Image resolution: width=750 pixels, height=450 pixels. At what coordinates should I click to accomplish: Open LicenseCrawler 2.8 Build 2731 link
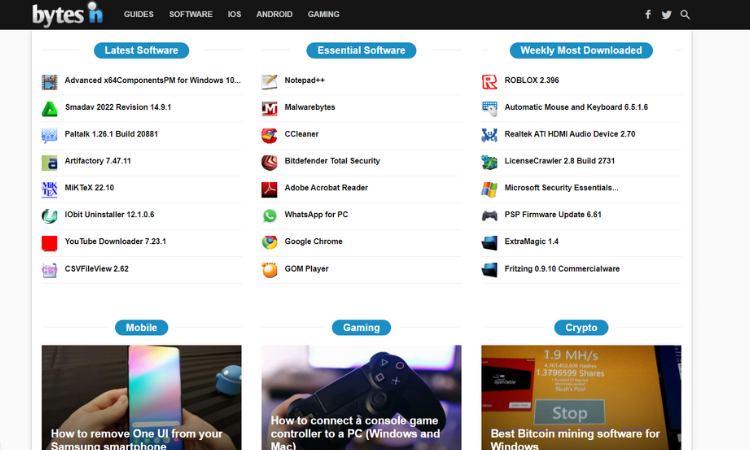click(x=560, y=161)
